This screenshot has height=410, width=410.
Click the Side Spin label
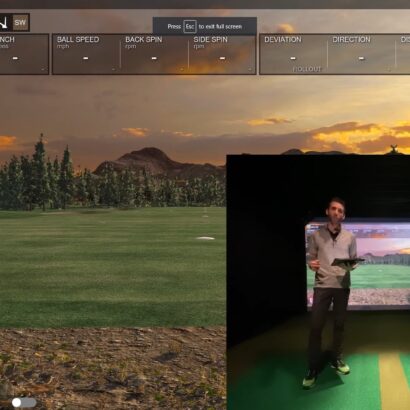[211, 39]
